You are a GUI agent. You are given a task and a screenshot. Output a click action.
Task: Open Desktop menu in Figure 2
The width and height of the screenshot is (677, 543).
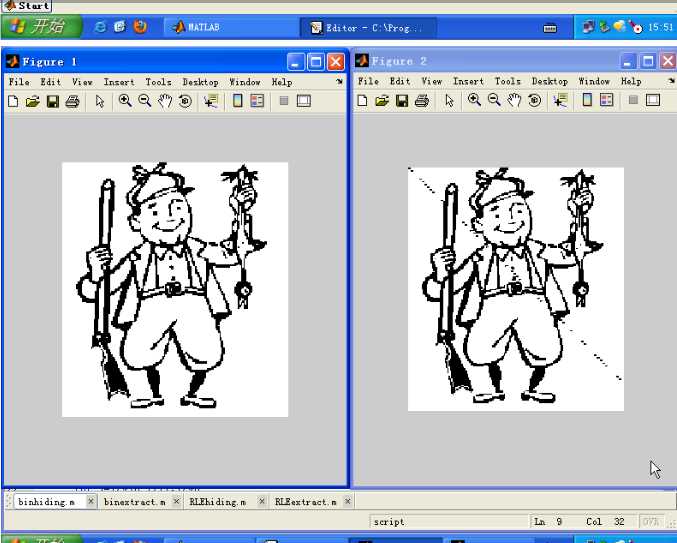[x=550, y=81]
